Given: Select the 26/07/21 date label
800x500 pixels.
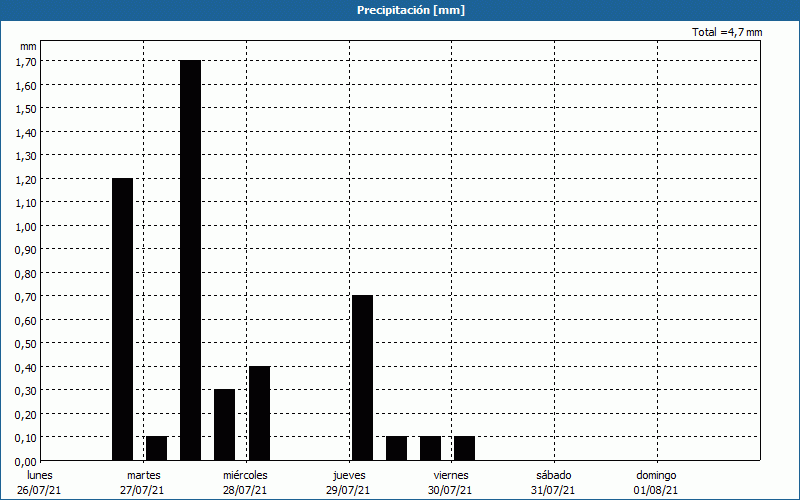Looking at the screenshot, I should pos(39,490).
